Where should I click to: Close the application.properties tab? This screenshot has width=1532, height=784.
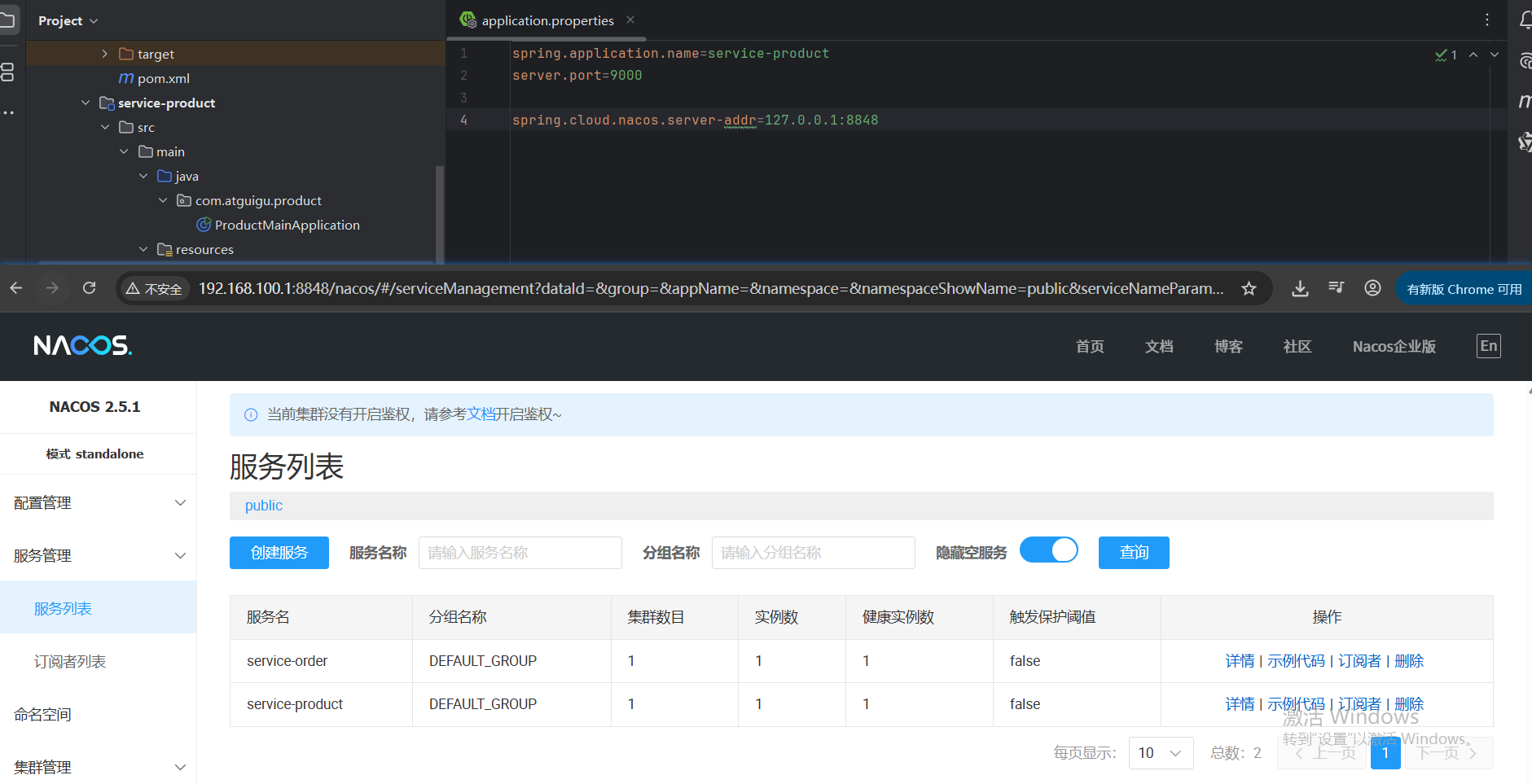tap(630, 20)
